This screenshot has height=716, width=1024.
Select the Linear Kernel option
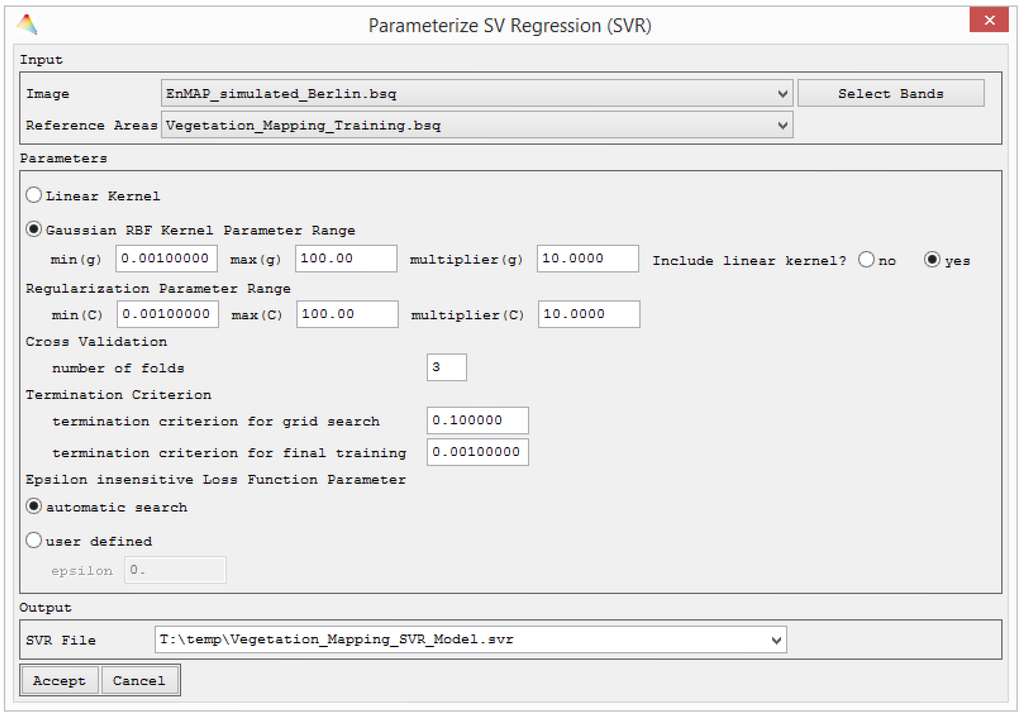[x=33, y=195]
